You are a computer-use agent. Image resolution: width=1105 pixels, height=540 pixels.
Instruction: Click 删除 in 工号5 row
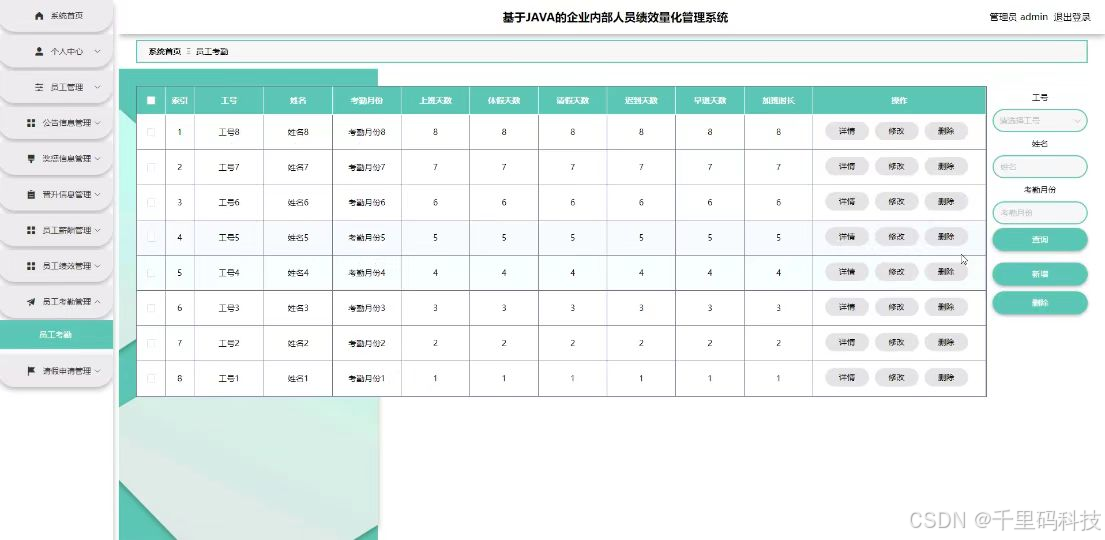coord(946,237)
